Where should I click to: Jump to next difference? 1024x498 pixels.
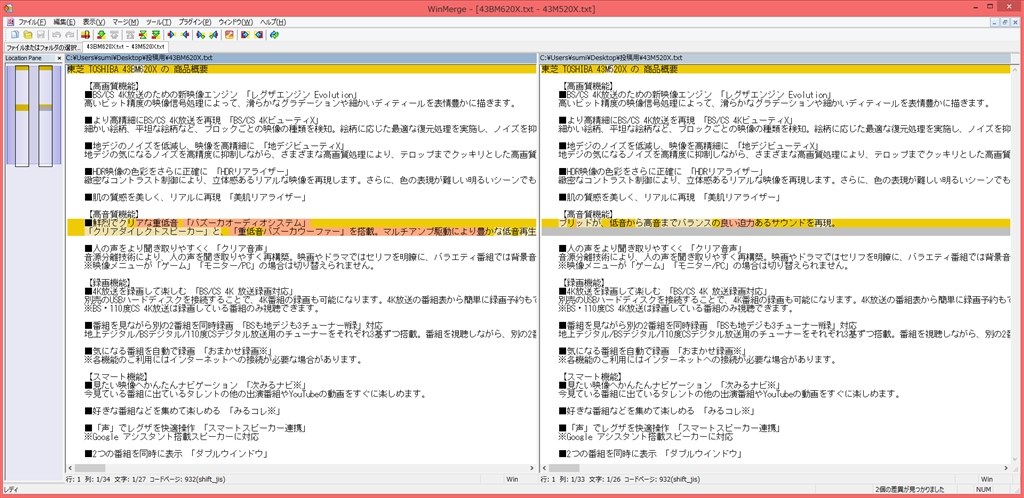(101, 35)
